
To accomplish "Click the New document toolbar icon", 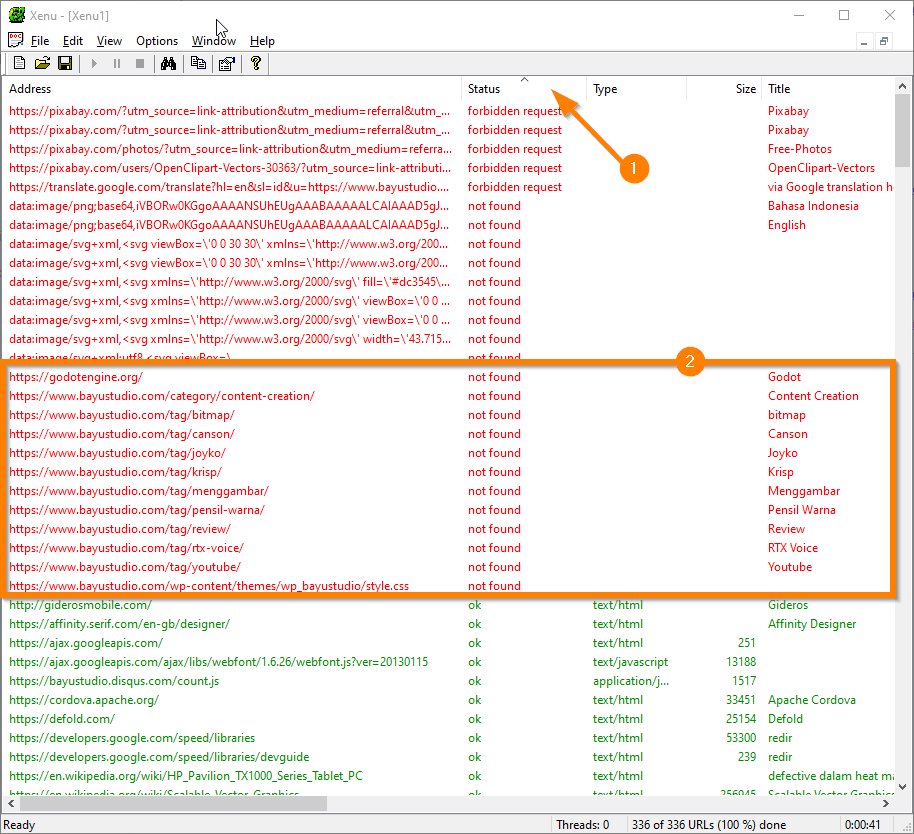I will (19, 63).
